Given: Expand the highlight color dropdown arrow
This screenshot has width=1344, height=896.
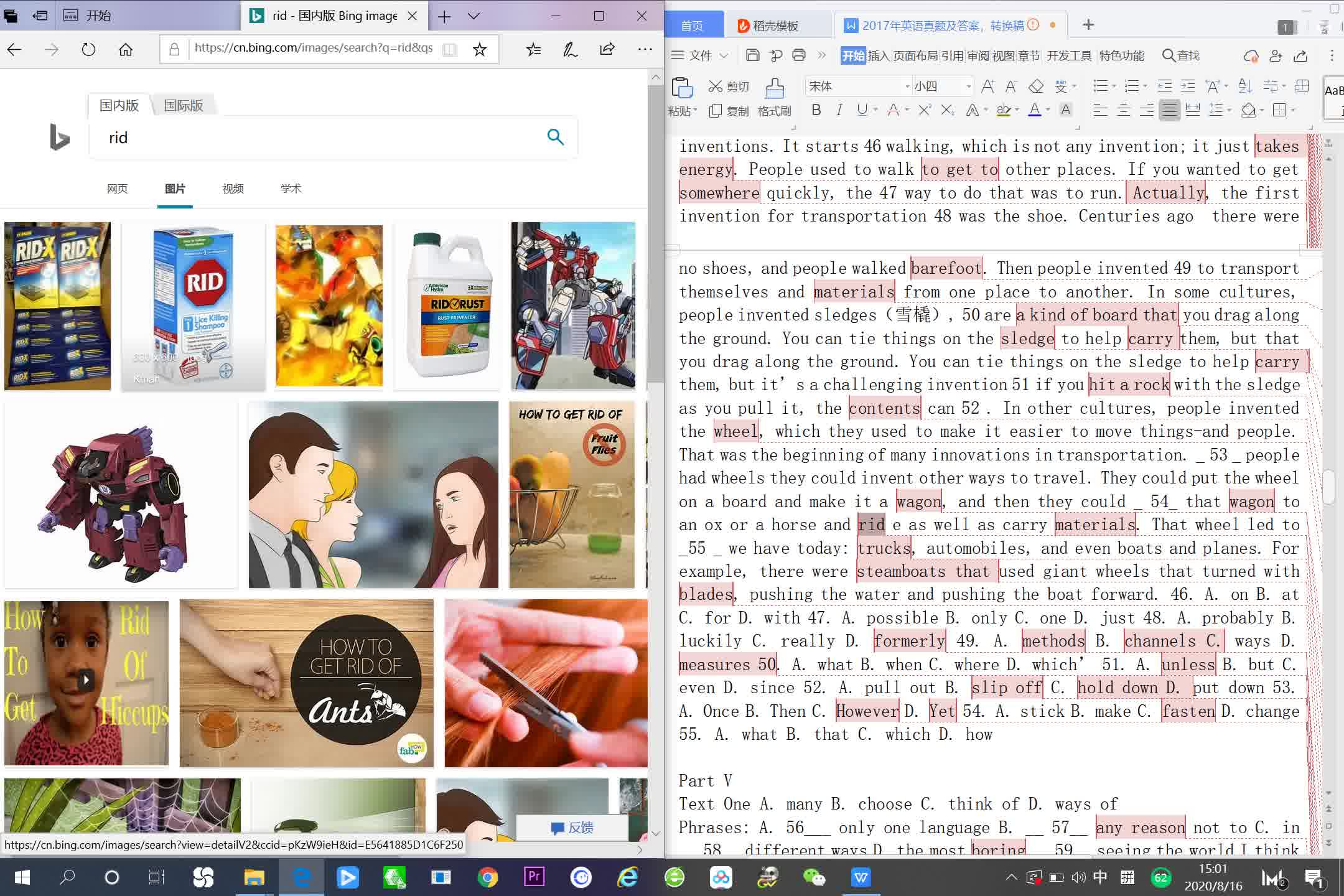Looking at the screenshot, I should click(1017, 110).
